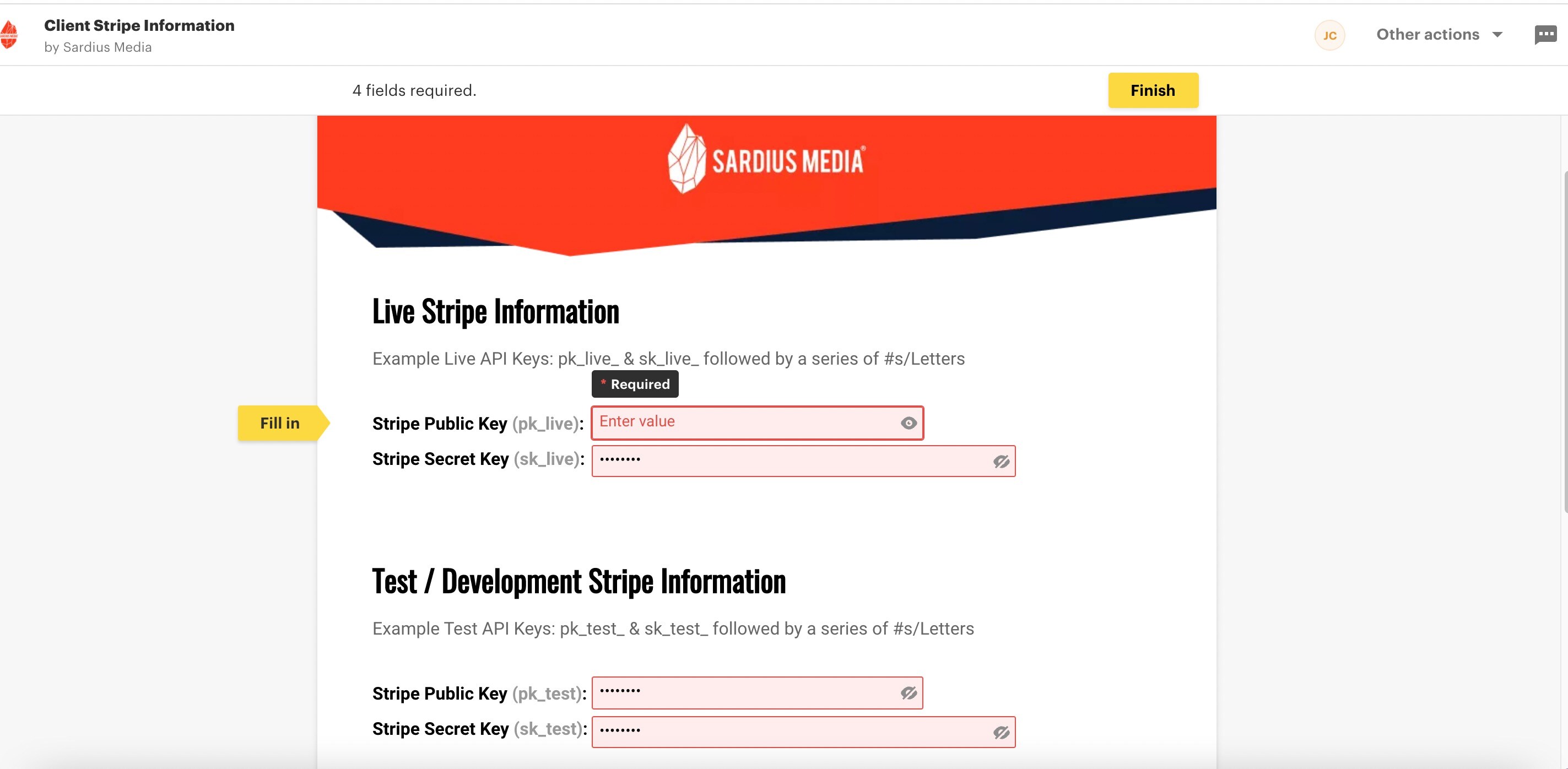Click the page scrollbar on right edge

pos(1565,343)
